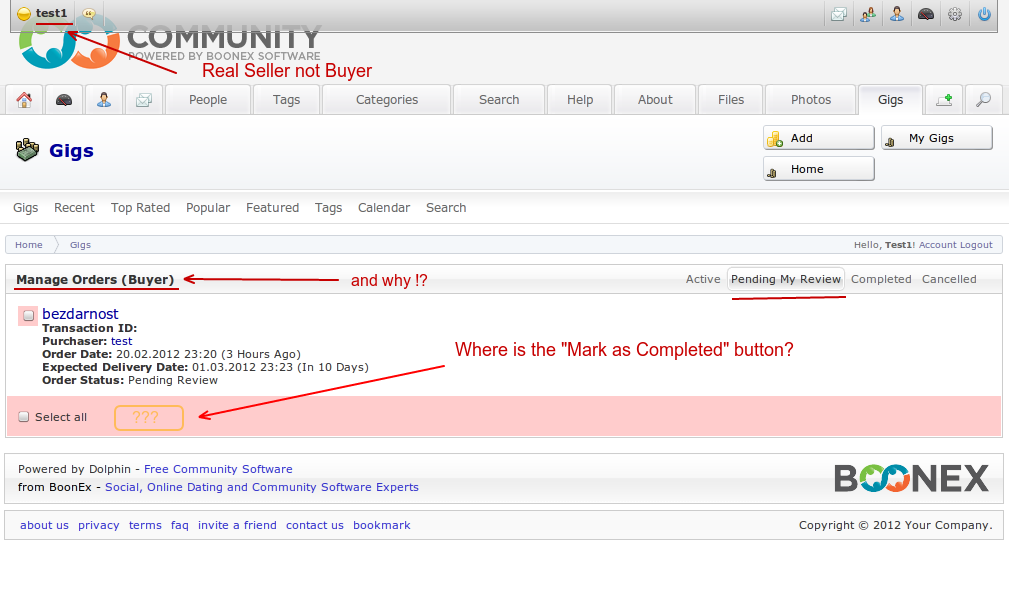Click the Home breadcrumb link
This screenshot has height=590, width=1009.
coord(29,245)
